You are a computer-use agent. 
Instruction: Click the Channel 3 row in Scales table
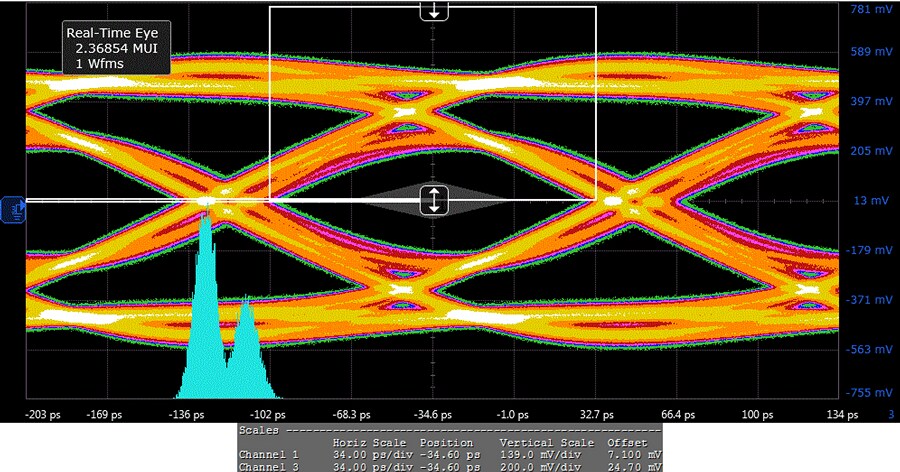click(449, 466)
